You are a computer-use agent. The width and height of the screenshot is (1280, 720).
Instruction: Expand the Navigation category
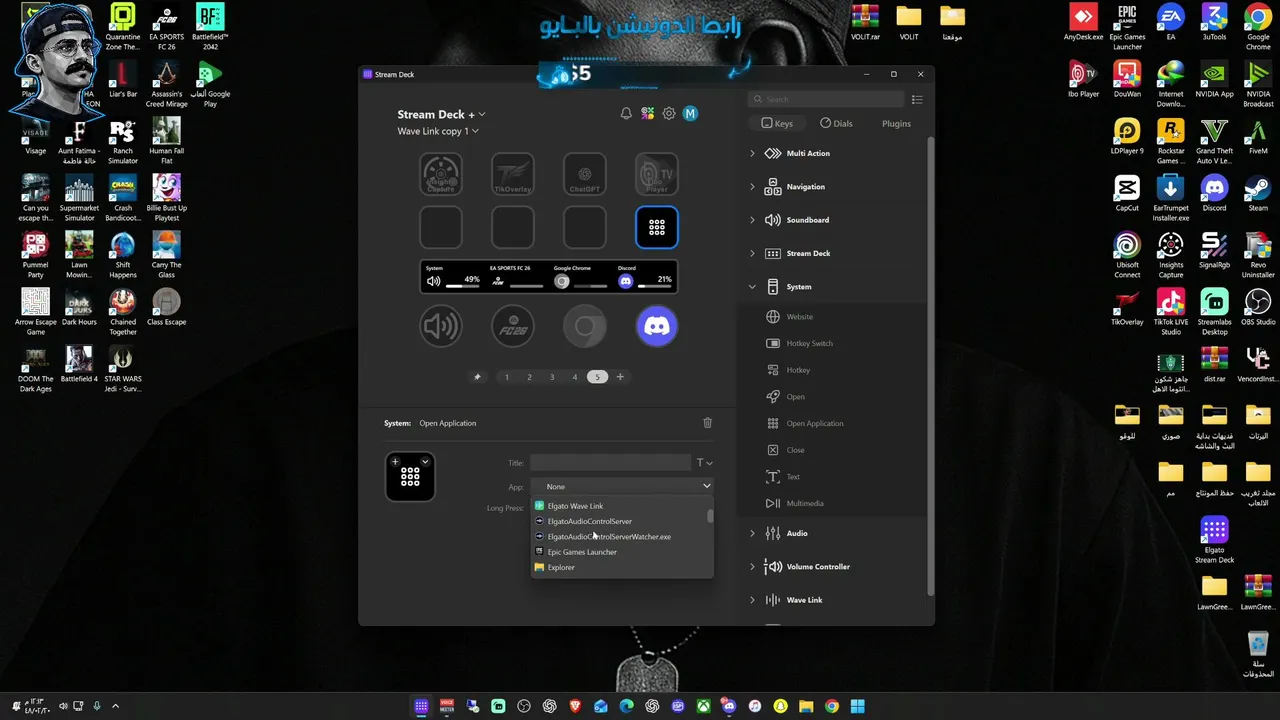[753, 187]
